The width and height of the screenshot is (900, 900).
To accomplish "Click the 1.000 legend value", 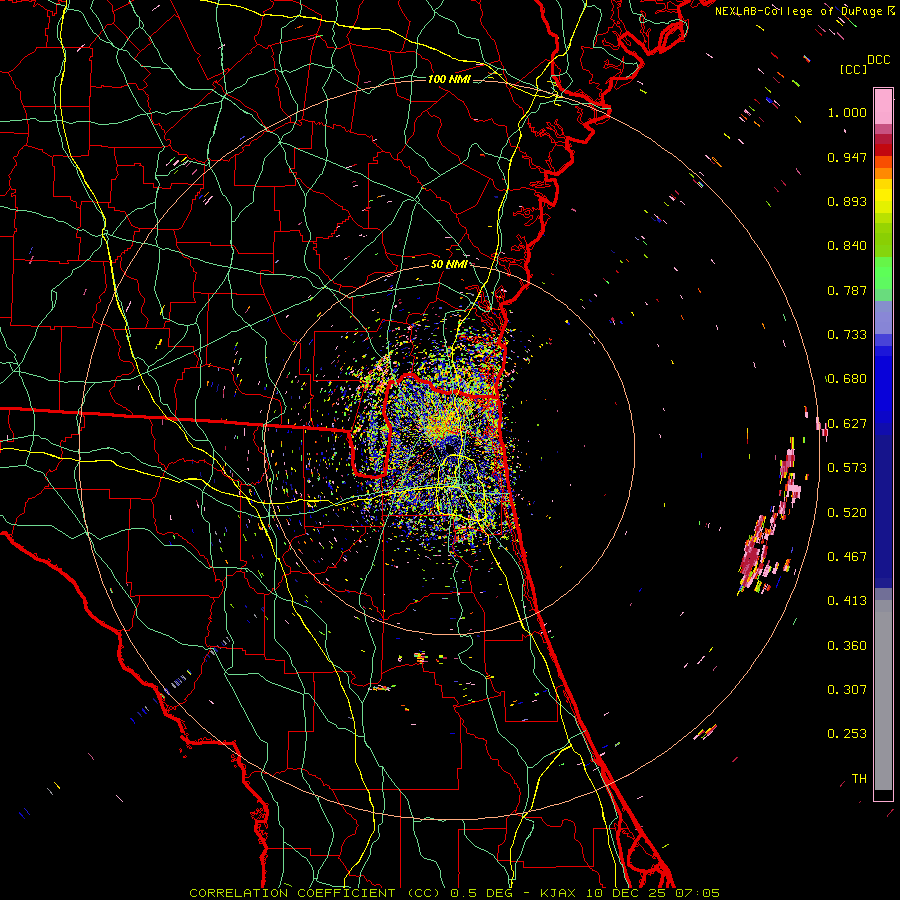I will click(x=847, y=112).
